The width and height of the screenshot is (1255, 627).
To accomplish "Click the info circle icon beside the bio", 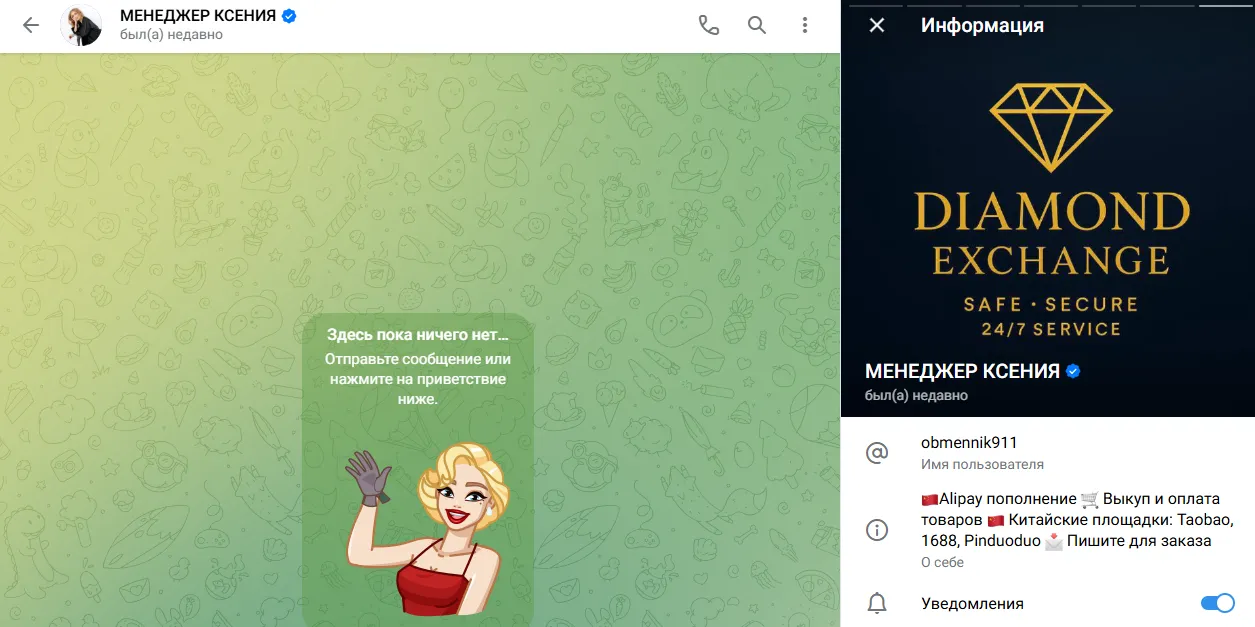I will coord(877,530).
